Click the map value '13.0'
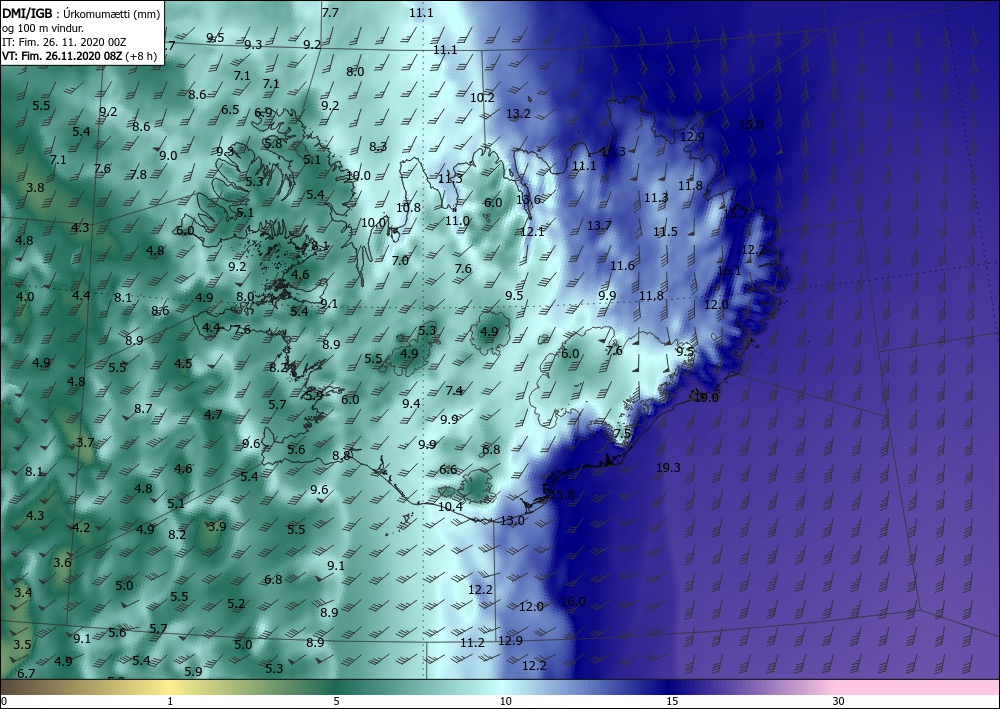Image resolution: width=1000 pixels, height=709 pixels. (x=512, y=521)
